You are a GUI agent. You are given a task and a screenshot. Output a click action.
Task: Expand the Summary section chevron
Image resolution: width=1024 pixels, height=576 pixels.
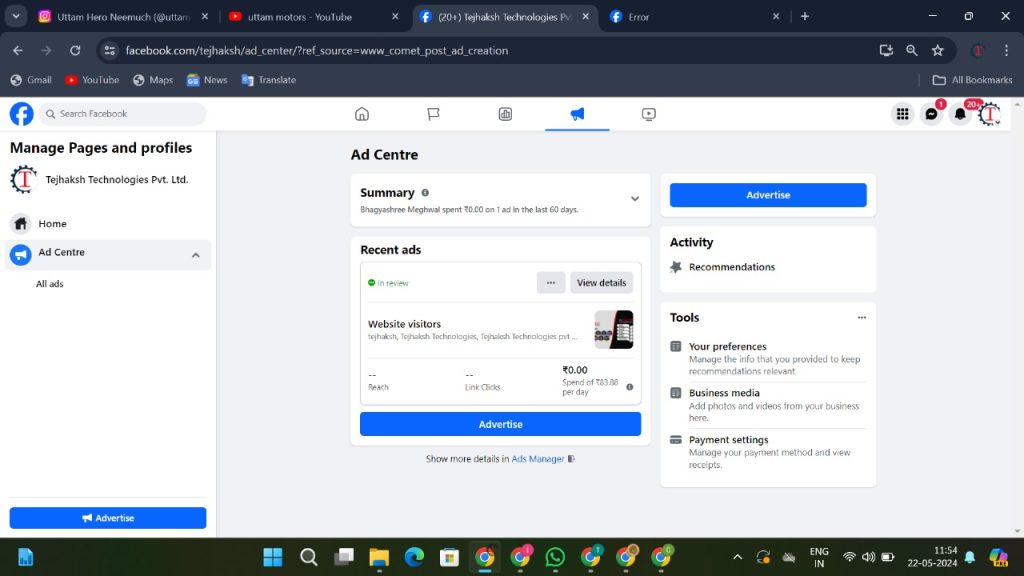pos(635,199)
